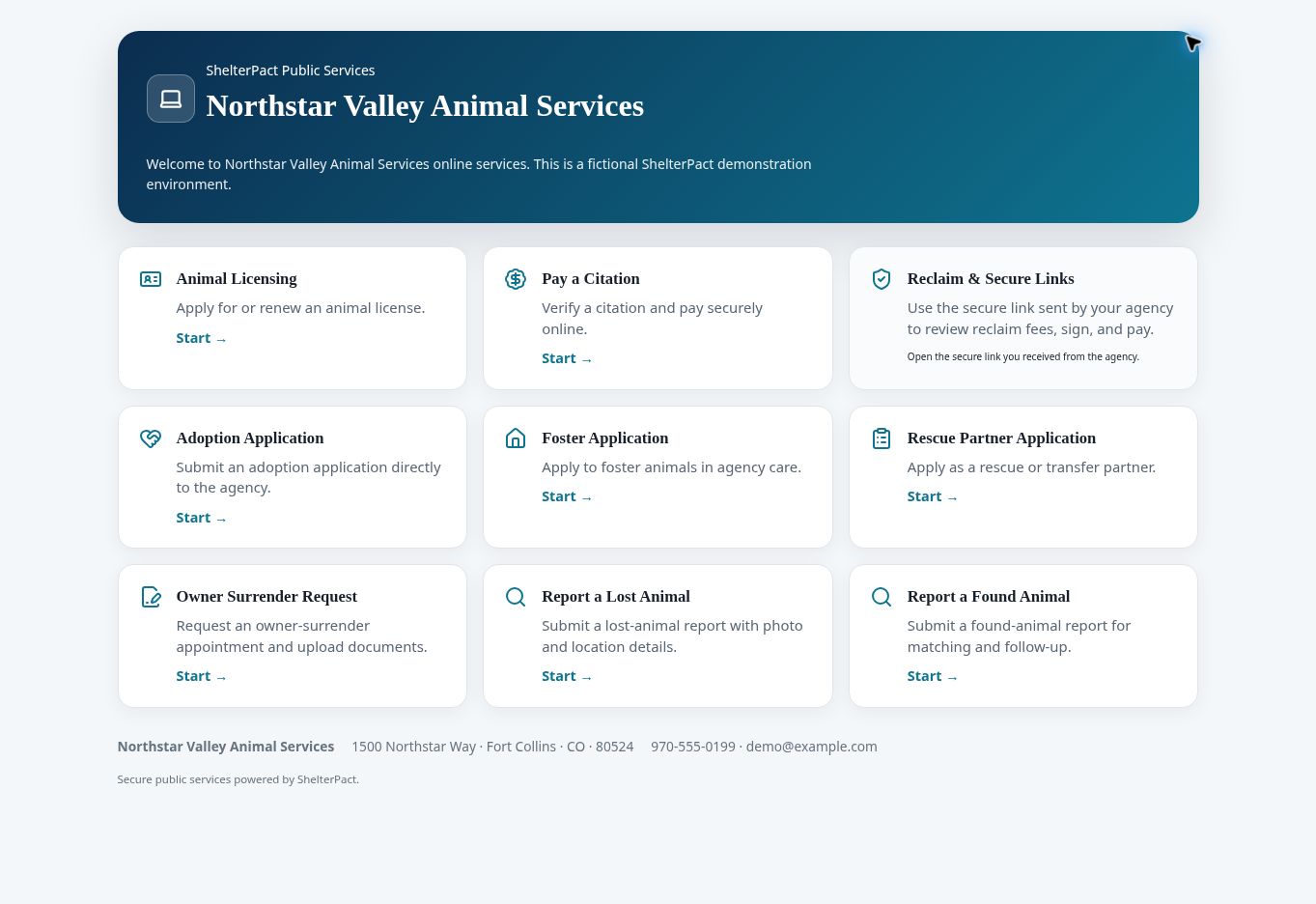Click the Report a Lost Animal title

[616, 597]
